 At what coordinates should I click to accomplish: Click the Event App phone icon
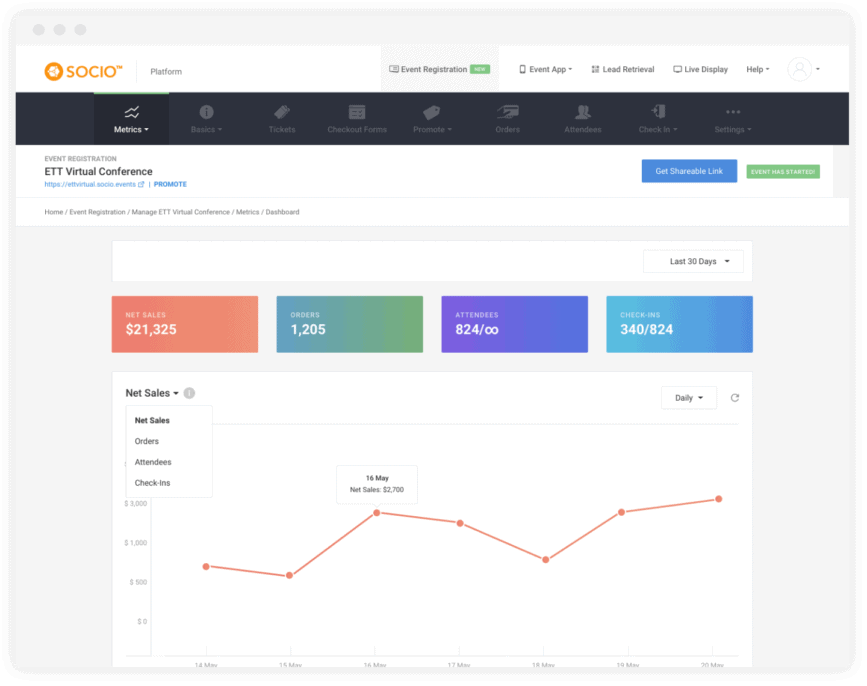click(523, 70)
